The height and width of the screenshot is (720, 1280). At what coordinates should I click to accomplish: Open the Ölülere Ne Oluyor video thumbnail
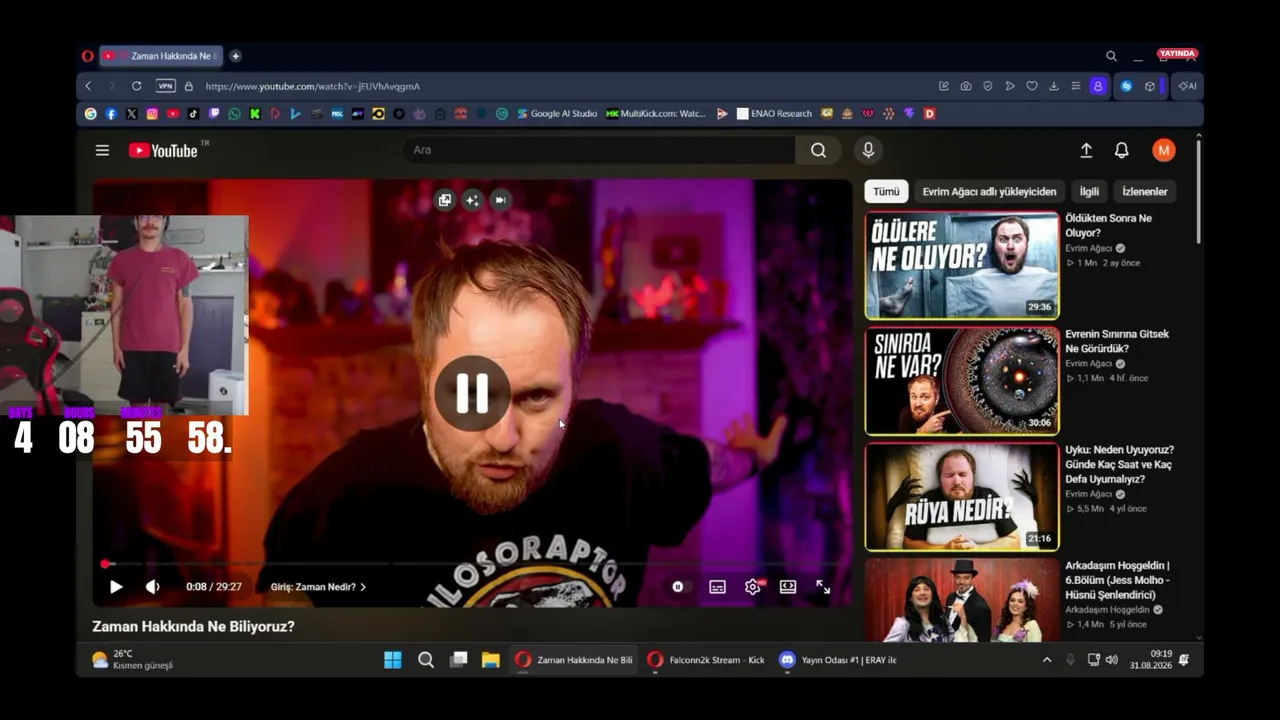pos(962,265)
